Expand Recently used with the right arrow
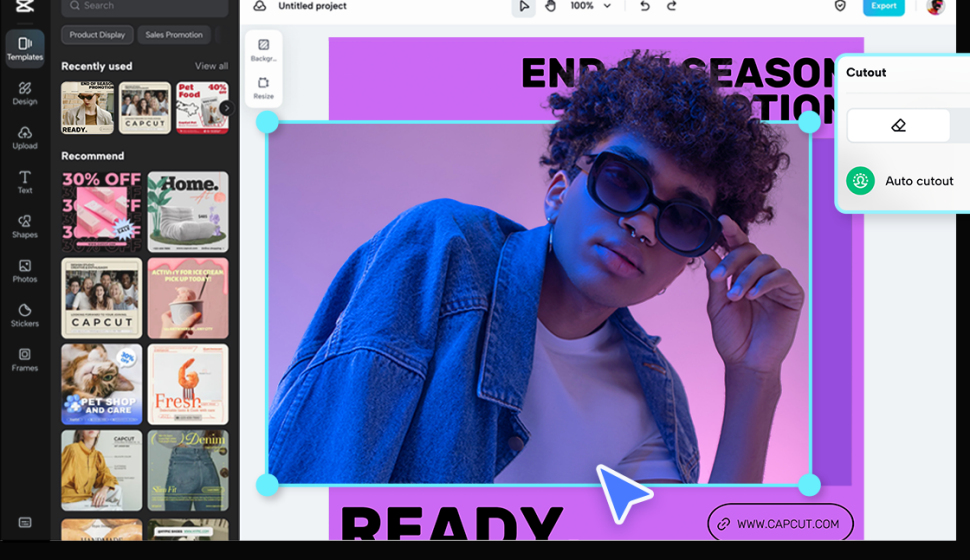The height and width of the screenshot is (560, 970). 226,108
